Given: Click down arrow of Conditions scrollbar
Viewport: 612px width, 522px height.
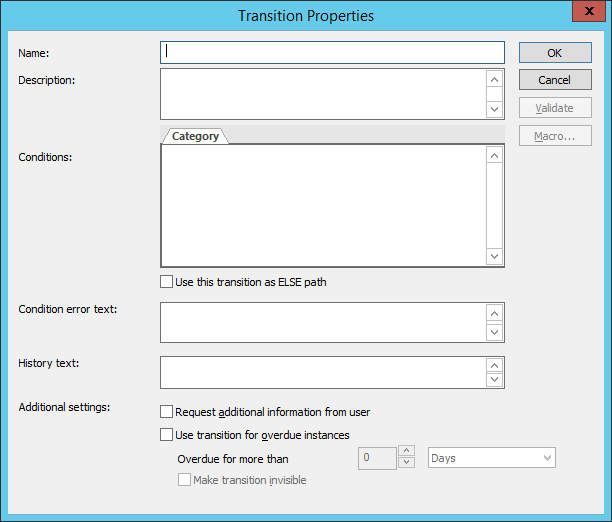Looking at the screenshot, I should tap(495, 256).
